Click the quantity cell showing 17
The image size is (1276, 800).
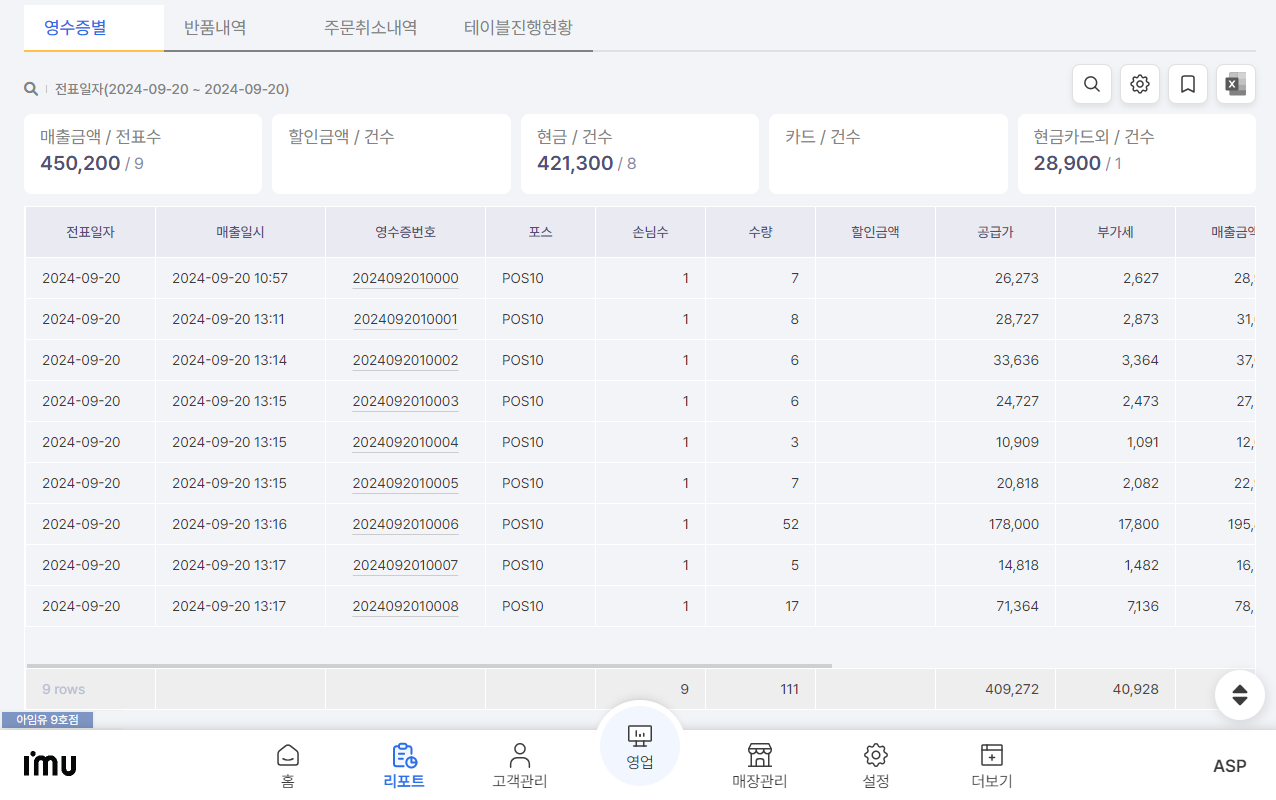coord(761,606)
